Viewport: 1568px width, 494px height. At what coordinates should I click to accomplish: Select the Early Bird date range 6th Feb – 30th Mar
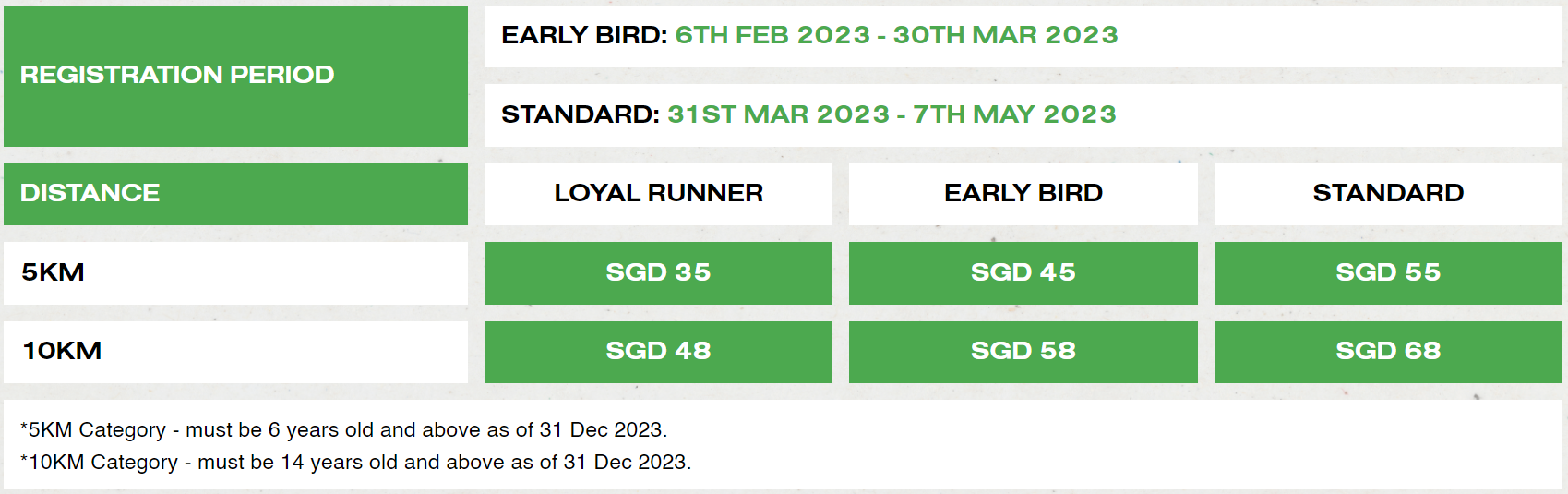[x=896, y=35]
